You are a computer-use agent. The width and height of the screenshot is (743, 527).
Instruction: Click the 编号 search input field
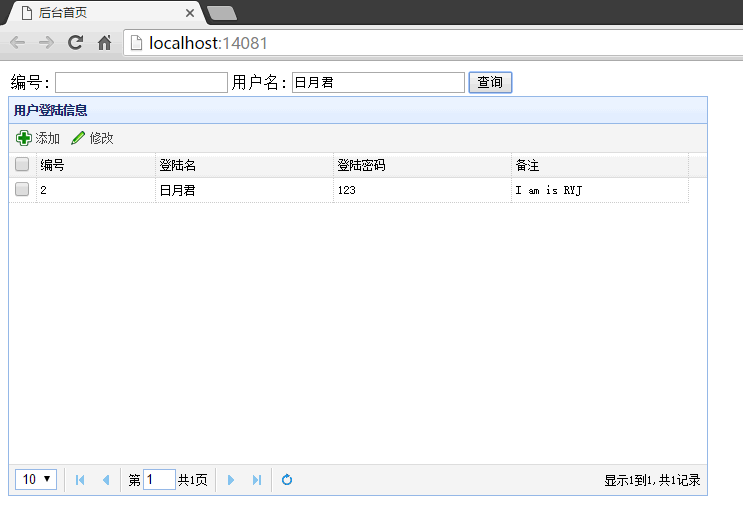[x=141, y=82]
